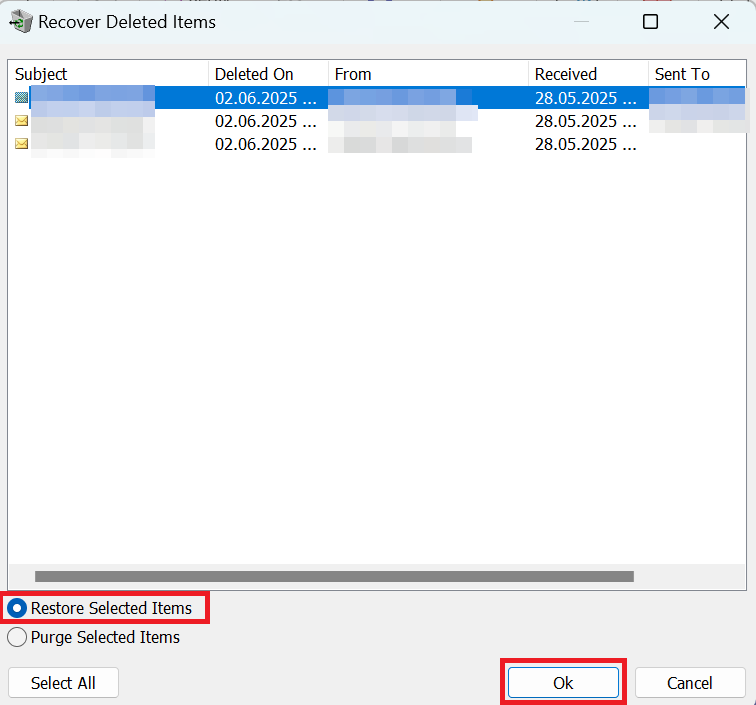Click the third row's envelope icon

(21, 144)
